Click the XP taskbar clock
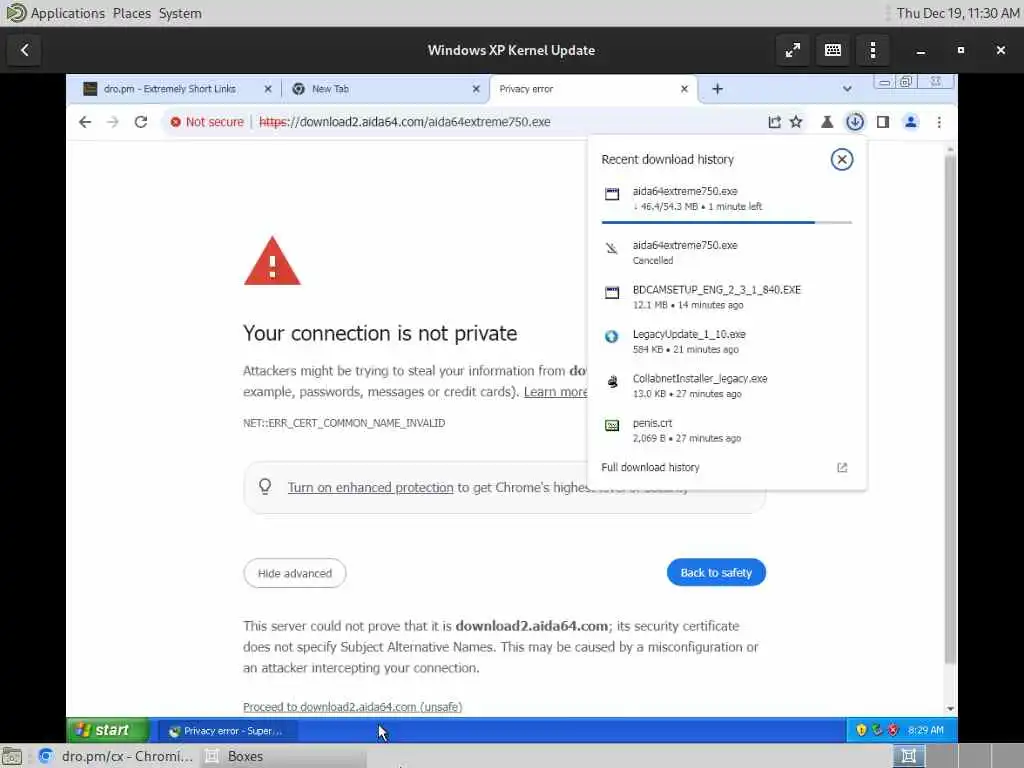This screenshot has height=768, width=1024. click(x=926, y=730)
